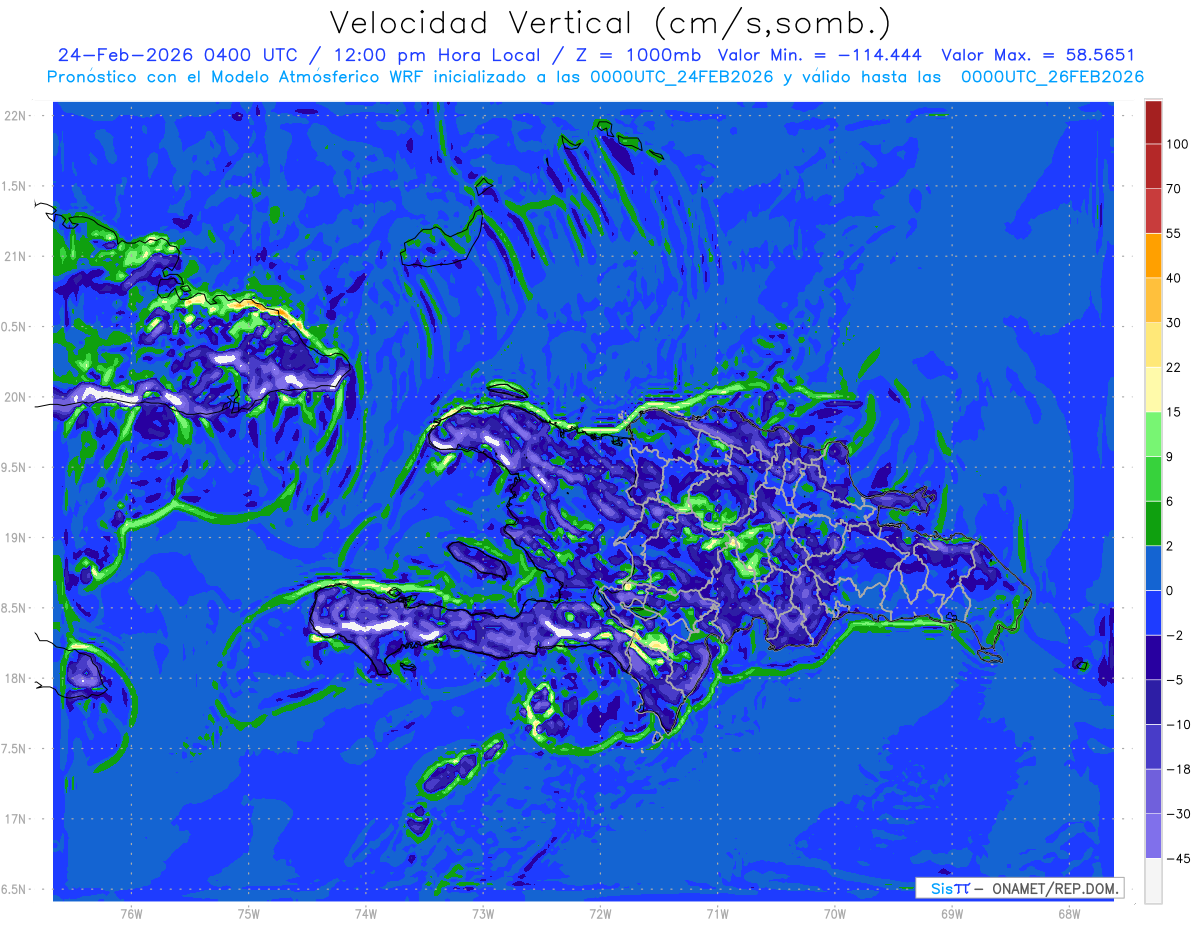This screenshot has width=1200, height=927.
Task: Click the '73W' longitude axis label
Action: (483, 913)
